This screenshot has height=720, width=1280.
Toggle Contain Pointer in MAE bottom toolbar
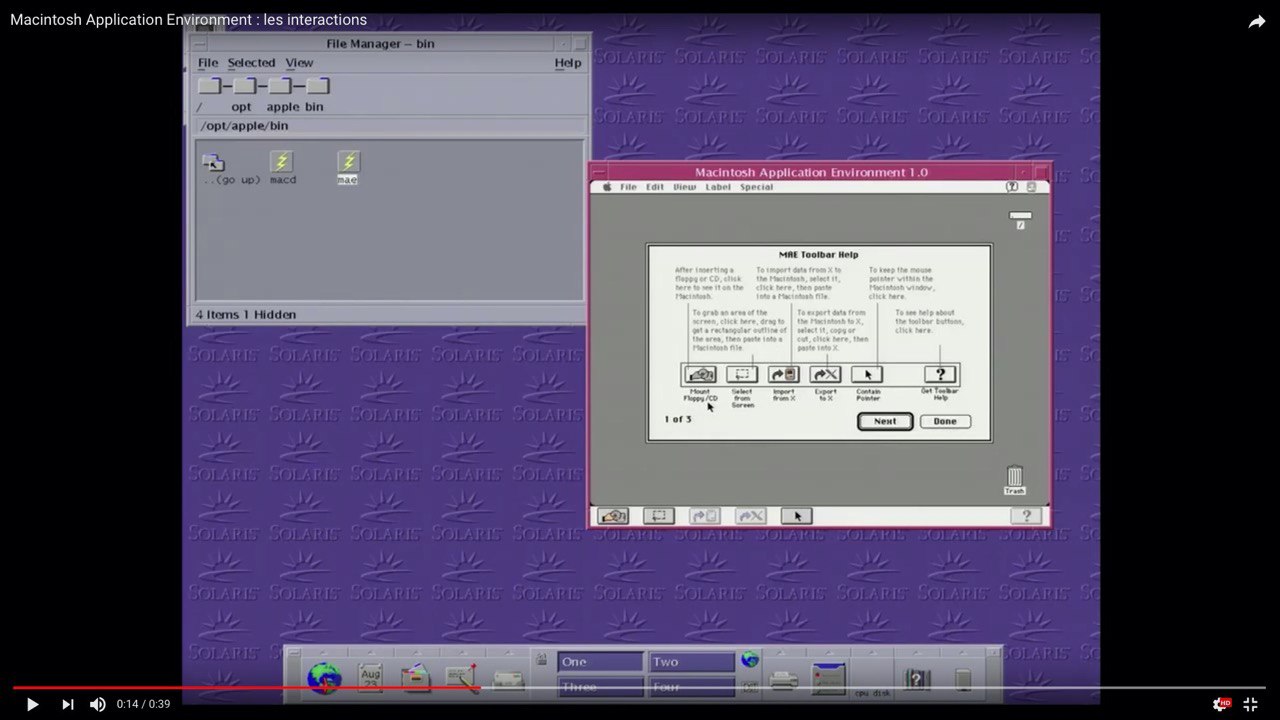(796, 516)
